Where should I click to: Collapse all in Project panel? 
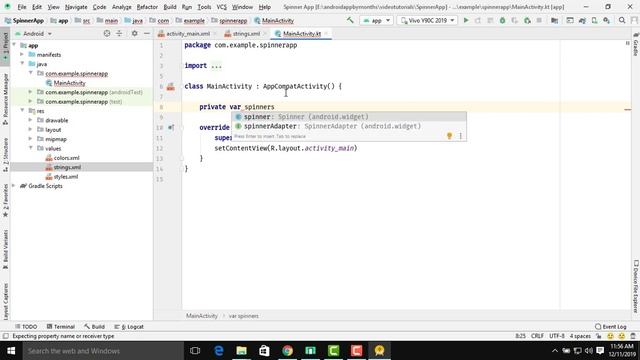point(119,33)
